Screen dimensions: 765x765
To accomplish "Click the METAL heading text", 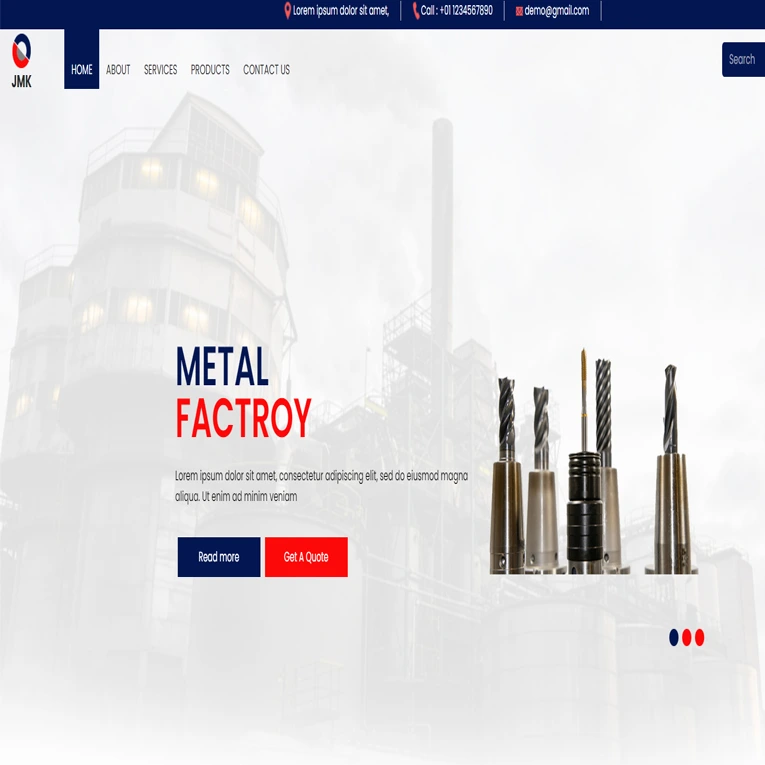I will 222,366.
